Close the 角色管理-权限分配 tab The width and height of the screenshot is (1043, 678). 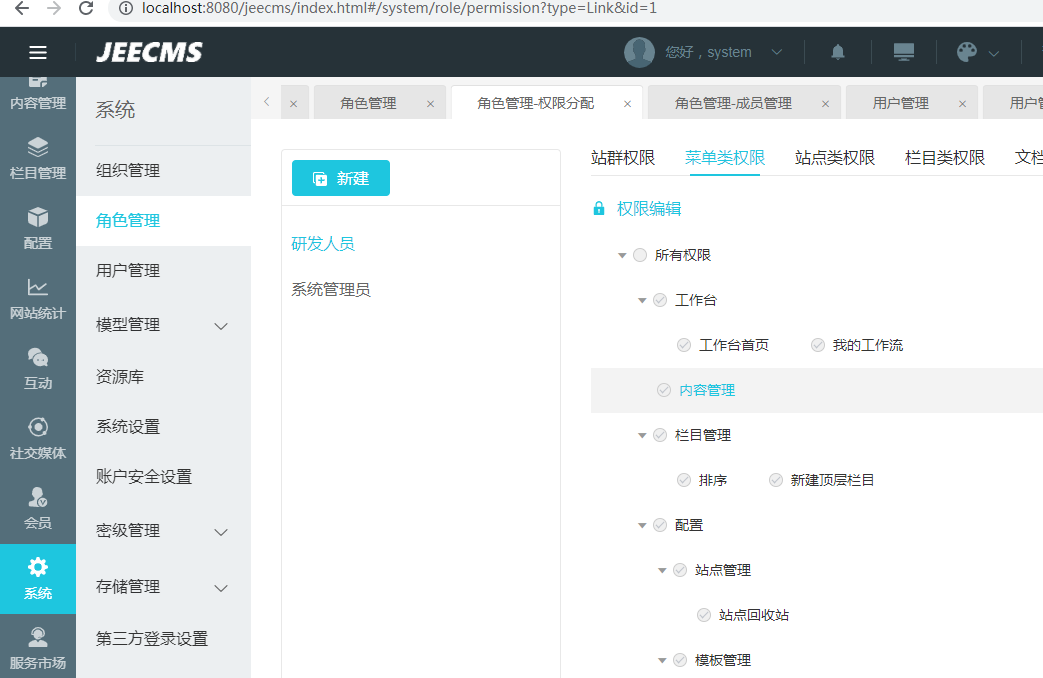(x=628, y=104)
